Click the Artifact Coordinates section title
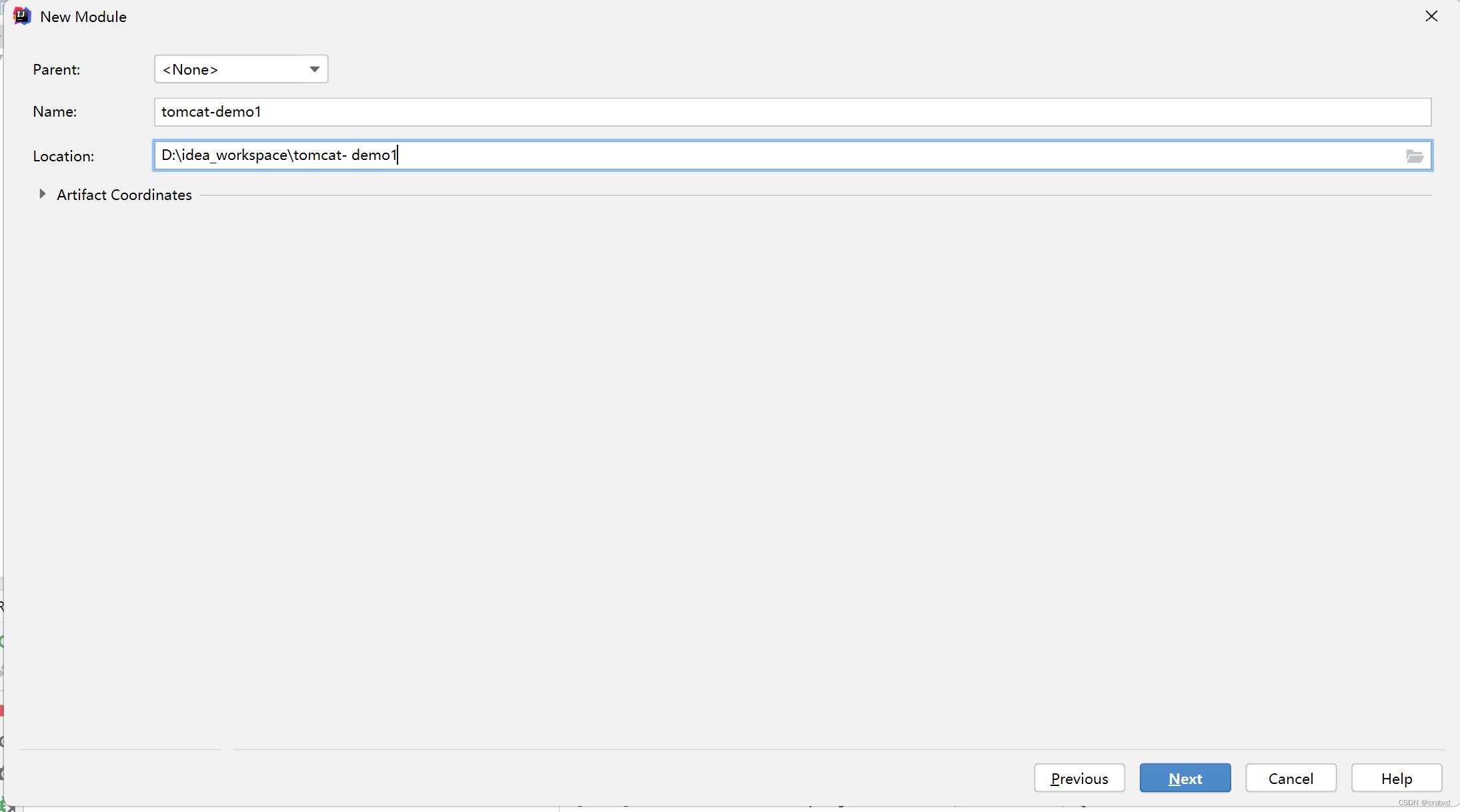Image resolution: width=1460 pixels, height=812 pixels. (x=124, y=195)
